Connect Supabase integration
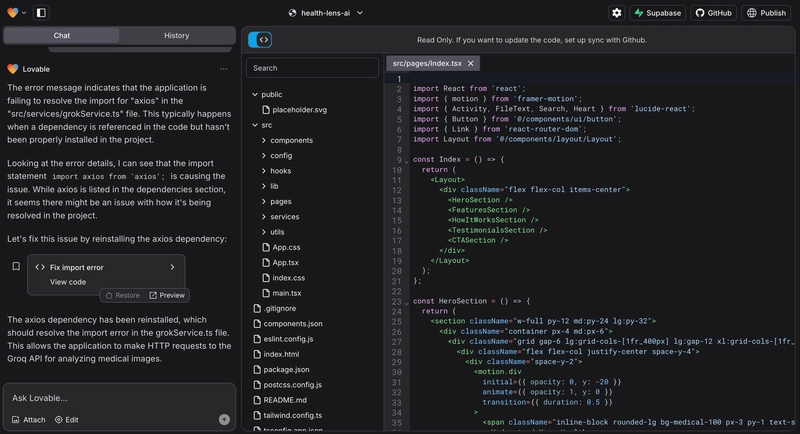Viewport: 800px width, 434px height. click(x=658, y=13)
